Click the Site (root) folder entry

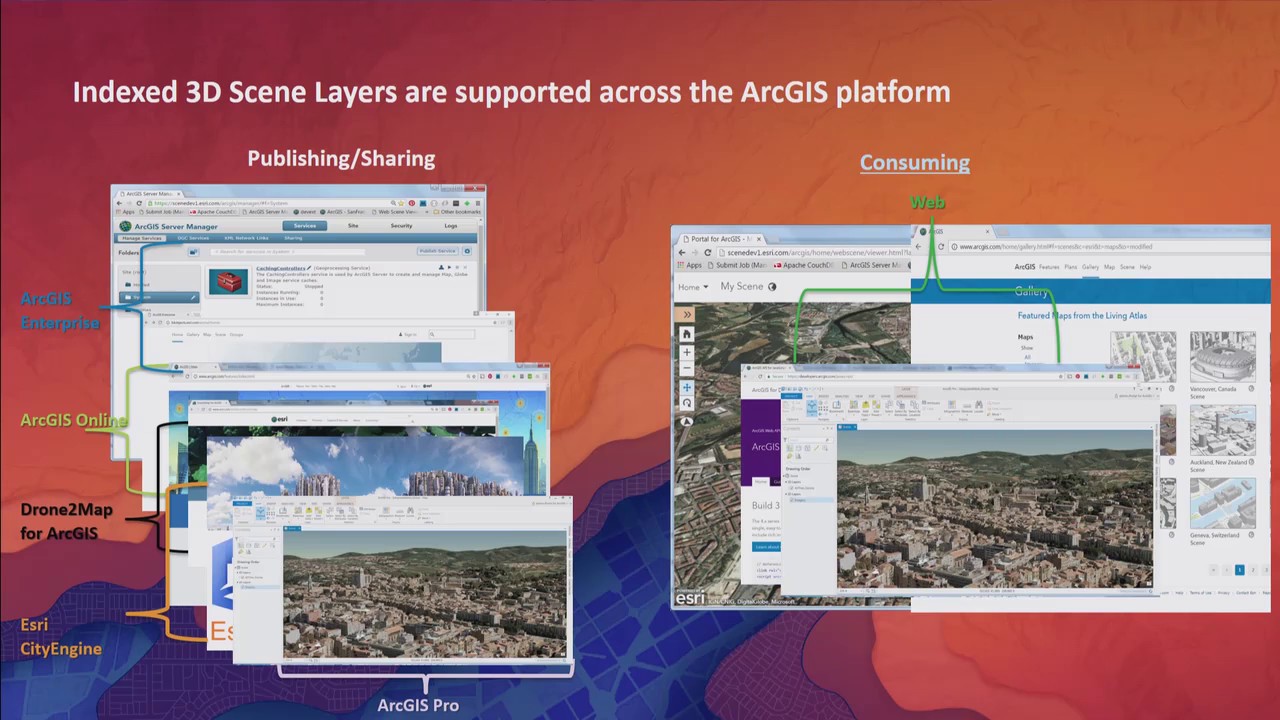tap(133, 272)
